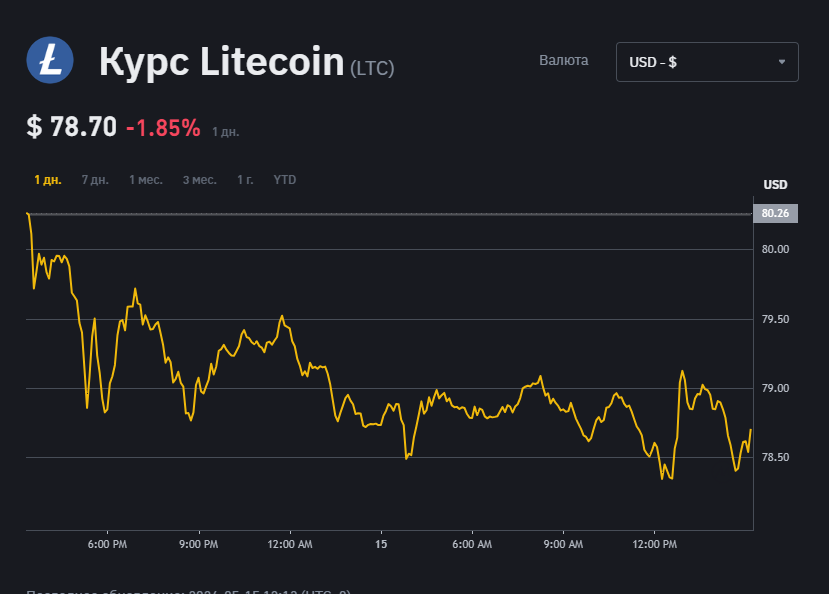This screenshot has height=594, width=829.
Task: Click the (LTC) ticker label
Action: click(x=372, y=68)
